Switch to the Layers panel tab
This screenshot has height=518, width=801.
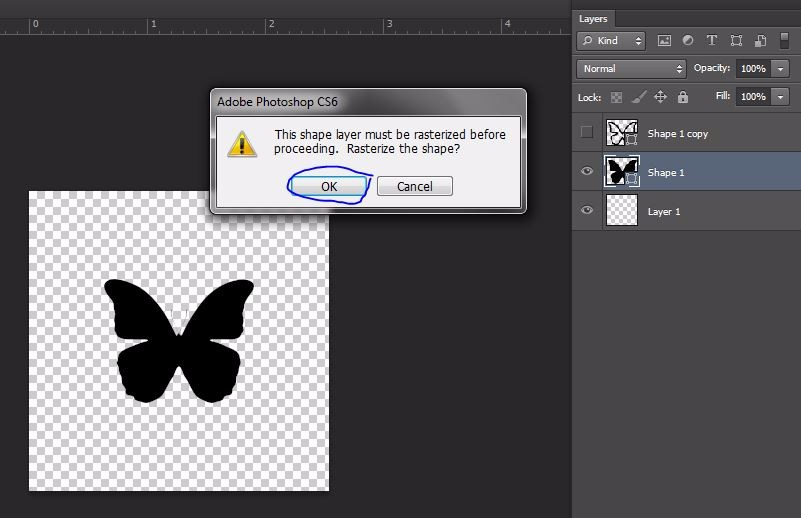pyautogui.click(x=593, y=19)
